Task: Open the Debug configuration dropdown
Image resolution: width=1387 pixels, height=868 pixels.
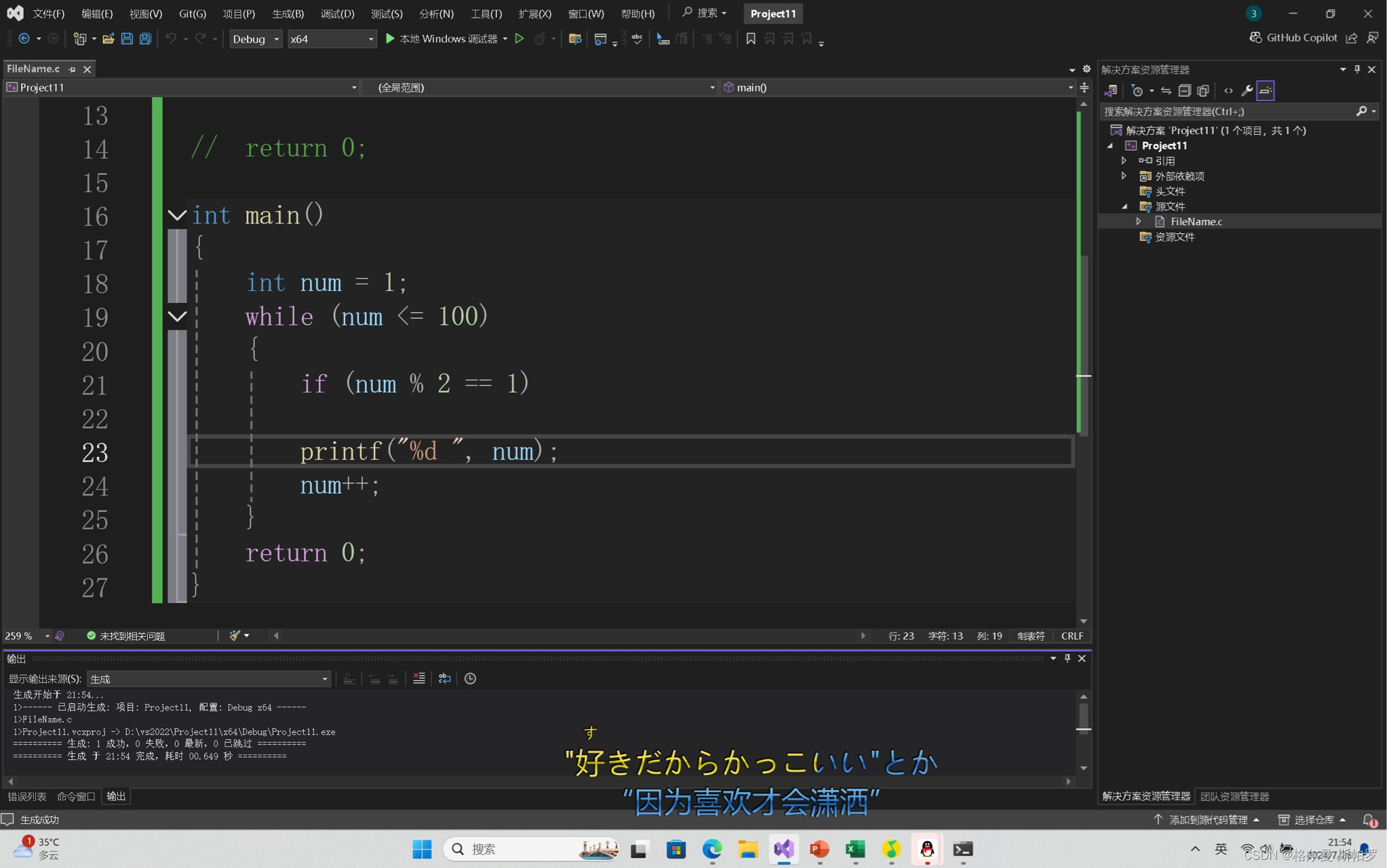Action: [256, 39]
